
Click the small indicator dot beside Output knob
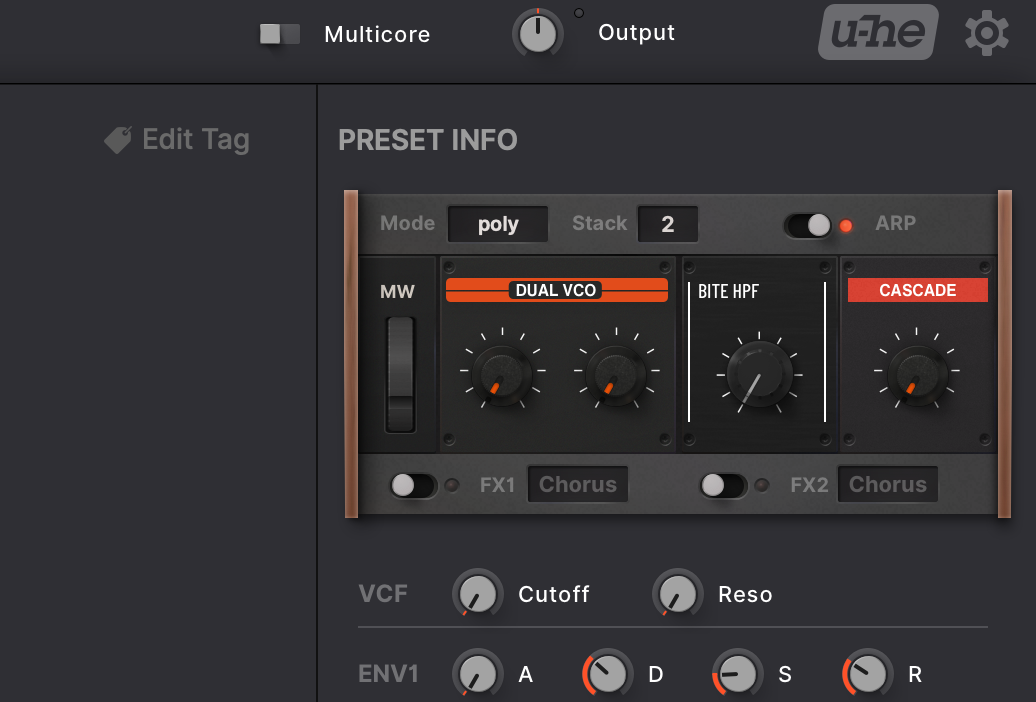tap(579, 13)
